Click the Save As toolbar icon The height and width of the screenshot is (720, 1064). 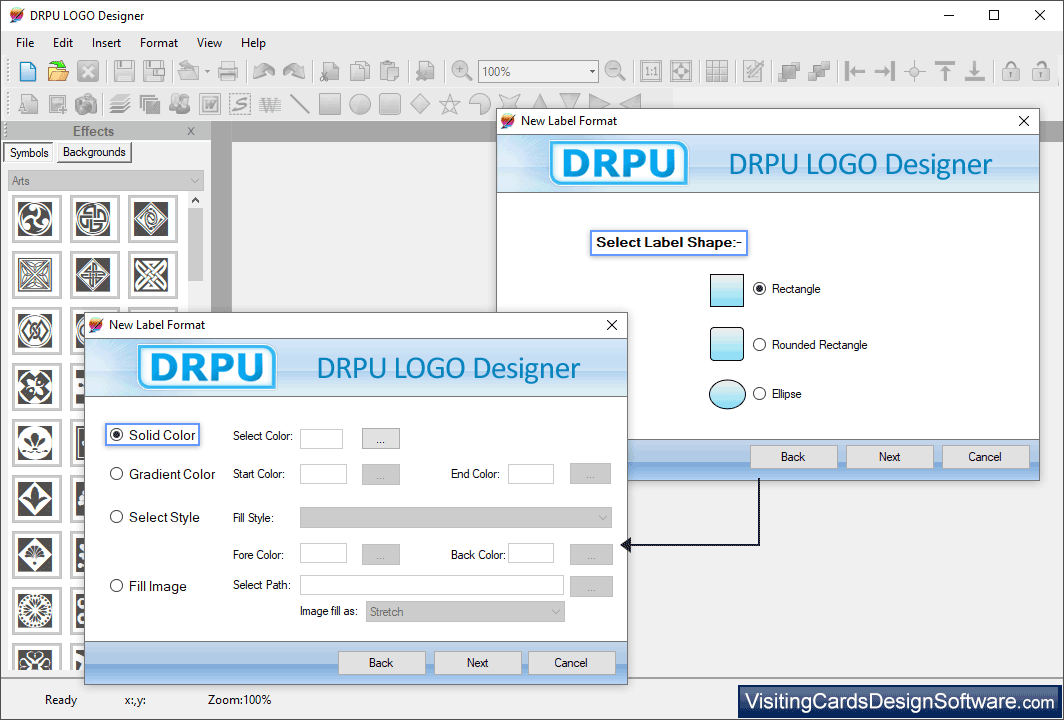pyautogui.click(x=154, y=71)
